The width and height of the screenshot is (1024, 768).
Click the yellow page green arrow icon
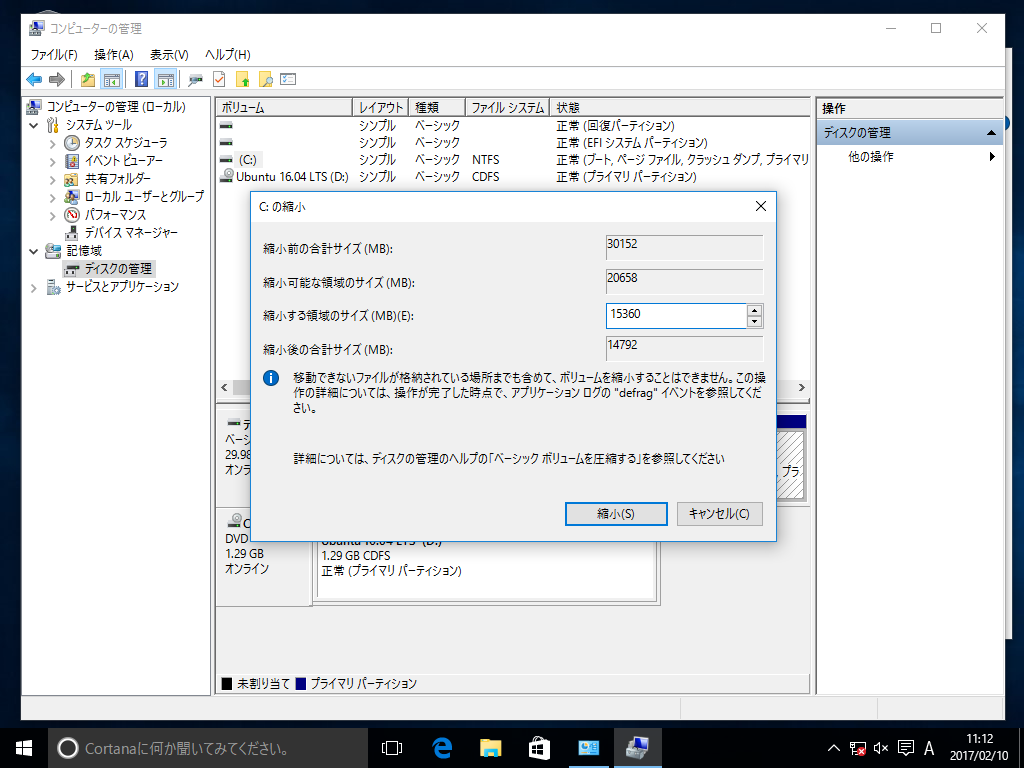click(x=242, y=80)
